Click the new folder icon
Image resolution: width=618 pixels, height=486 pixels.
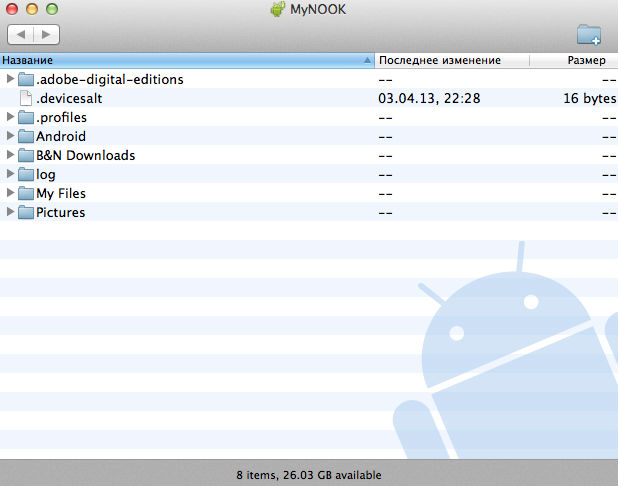pos(589,35)
